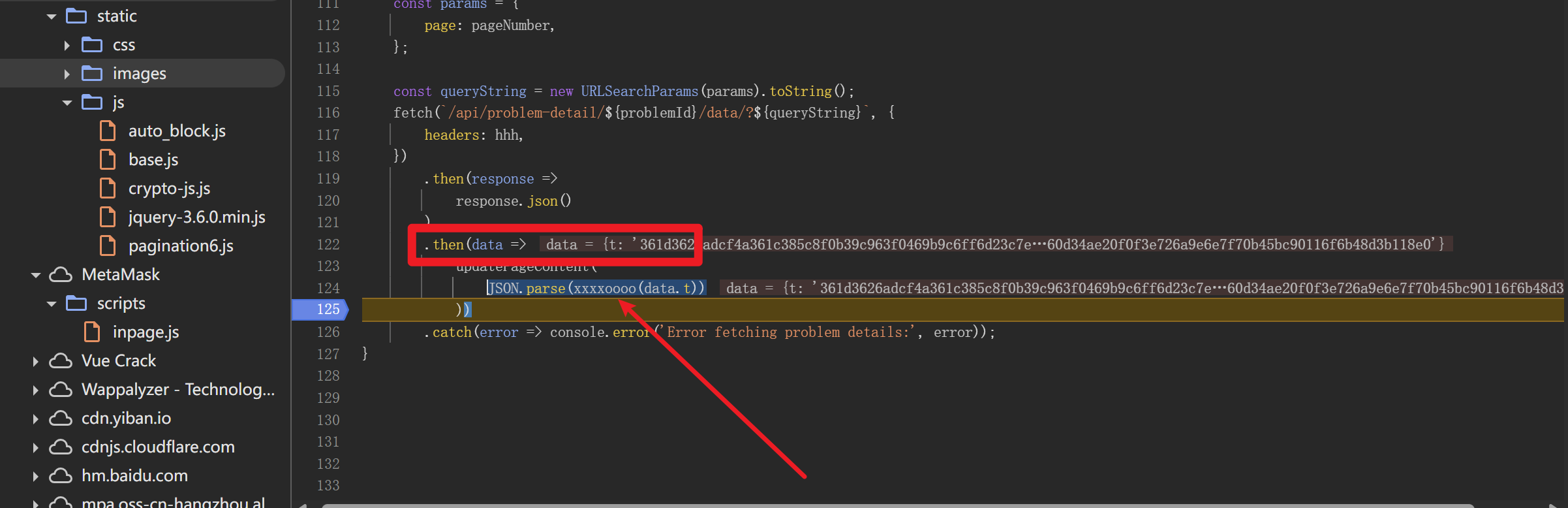Click the base.js file icon
The height and width of the screenshot is (508, 1568).
click(108, 159)
